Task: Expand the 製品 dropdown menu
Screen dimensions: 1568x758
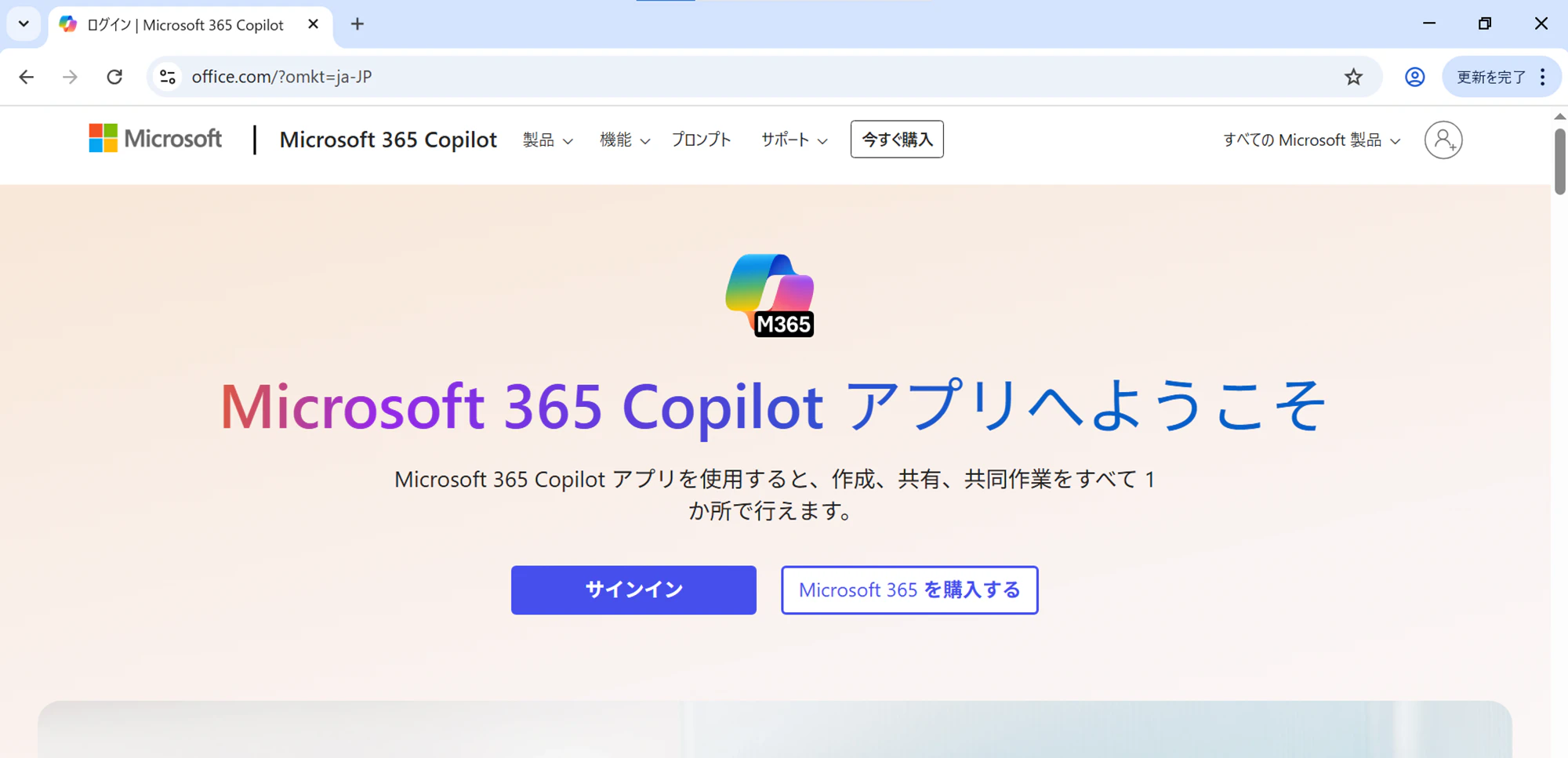Action: 547,140
